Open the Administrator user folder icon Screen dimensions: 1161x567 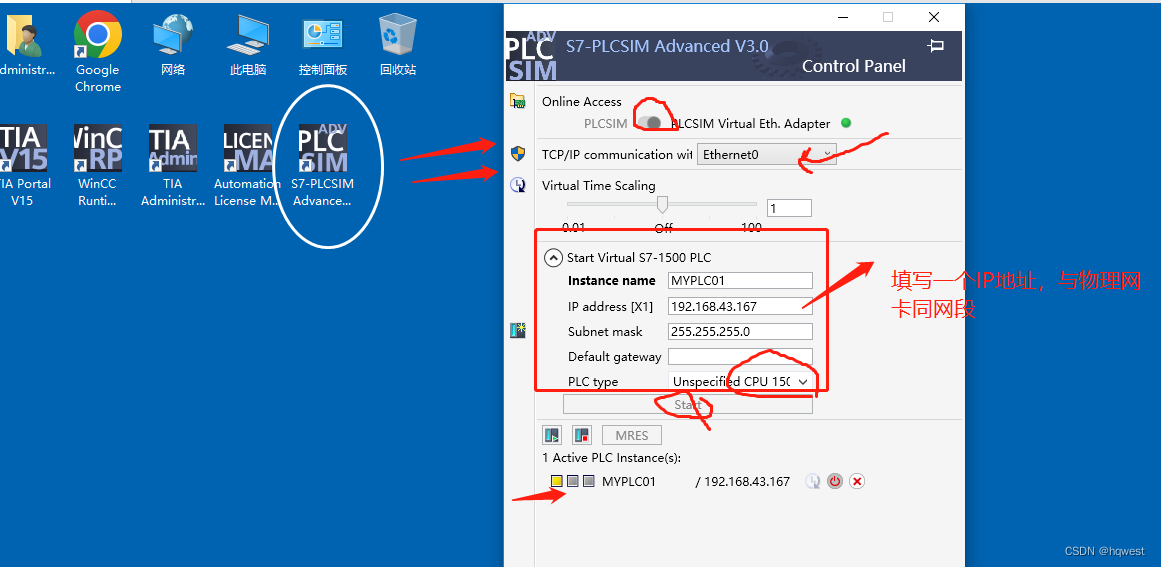(24, 44)
